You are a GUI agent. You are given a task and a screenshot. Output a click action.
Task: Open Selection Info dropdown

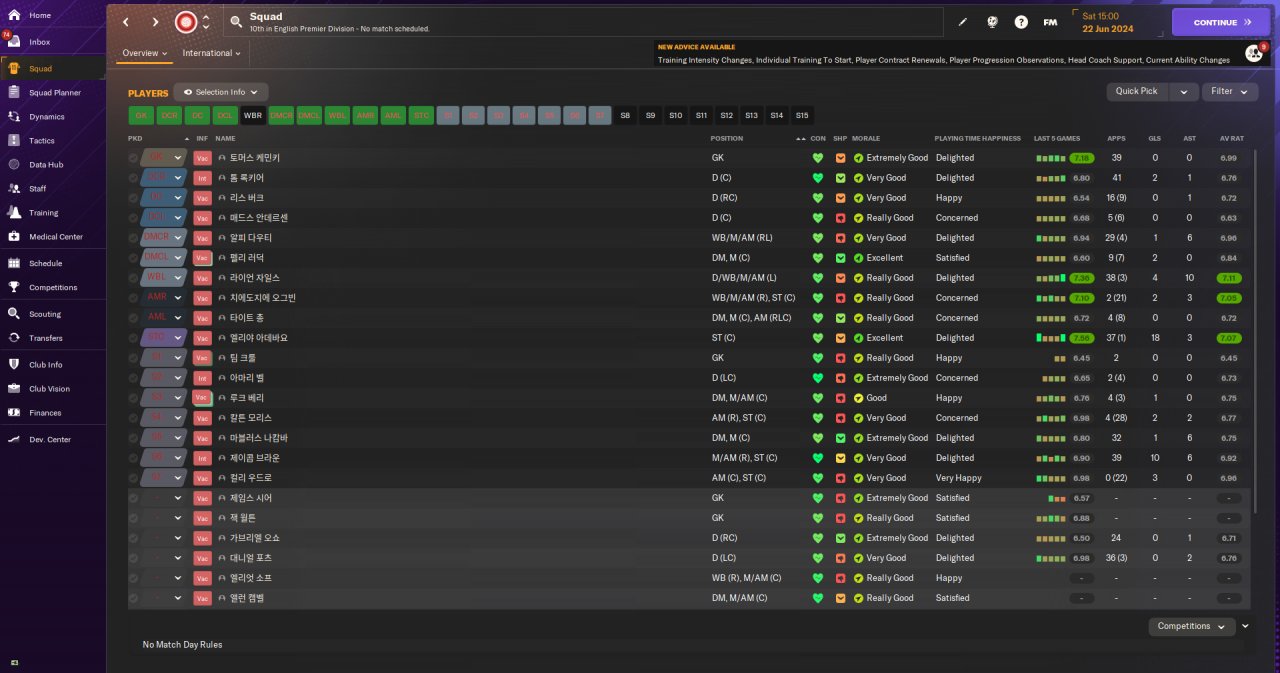[x=221, y=92]
